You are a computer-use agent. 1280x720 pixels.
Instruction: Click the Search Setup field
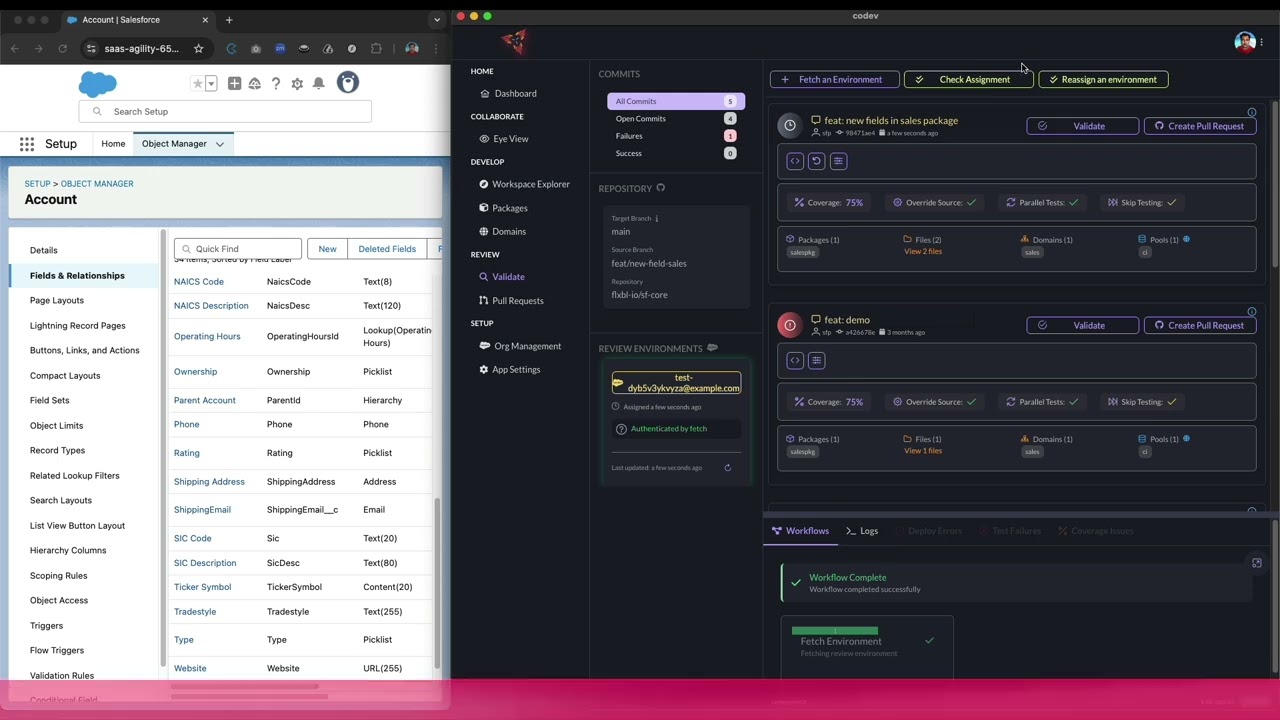[x=225, y=112]
